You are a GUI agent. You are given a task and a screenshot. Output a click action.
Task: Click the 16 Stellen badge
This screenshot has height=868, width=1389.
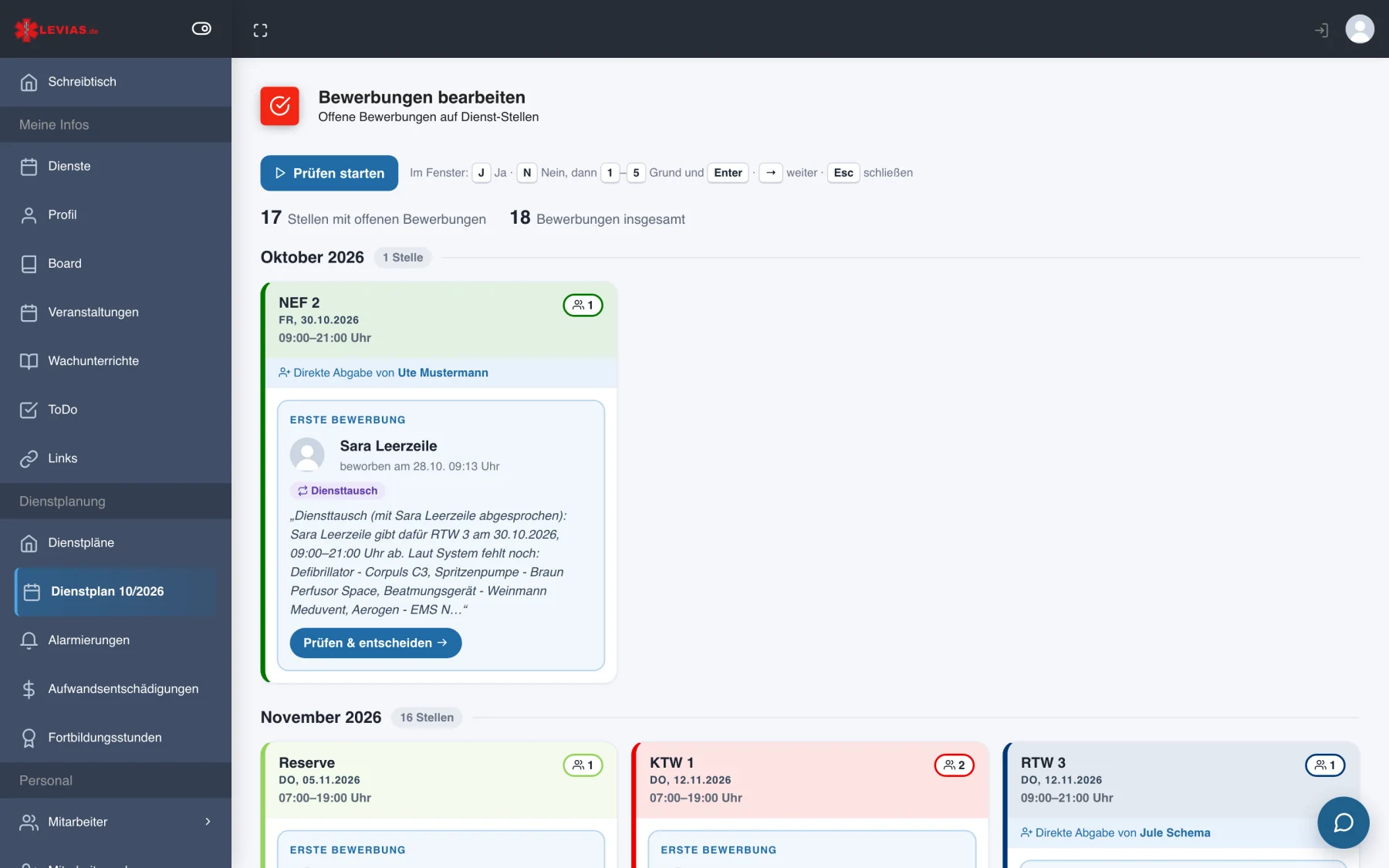tap(427, 718)
